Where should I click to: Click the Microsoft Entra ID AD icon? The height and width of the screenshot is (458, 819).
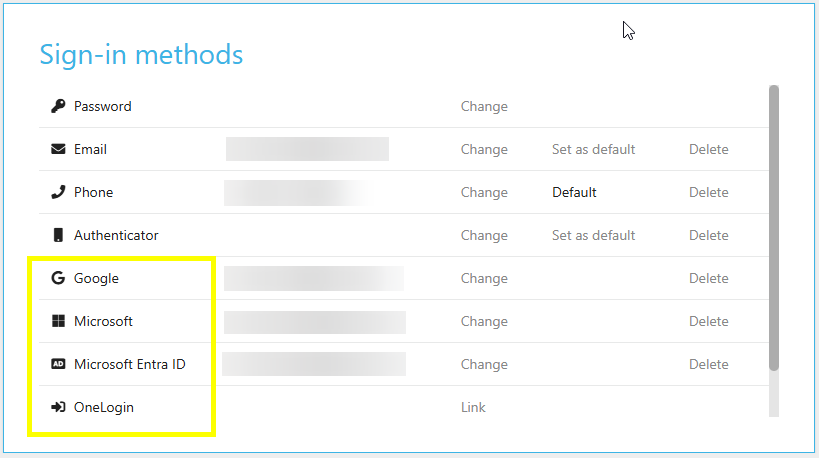[x=58, y=364]
